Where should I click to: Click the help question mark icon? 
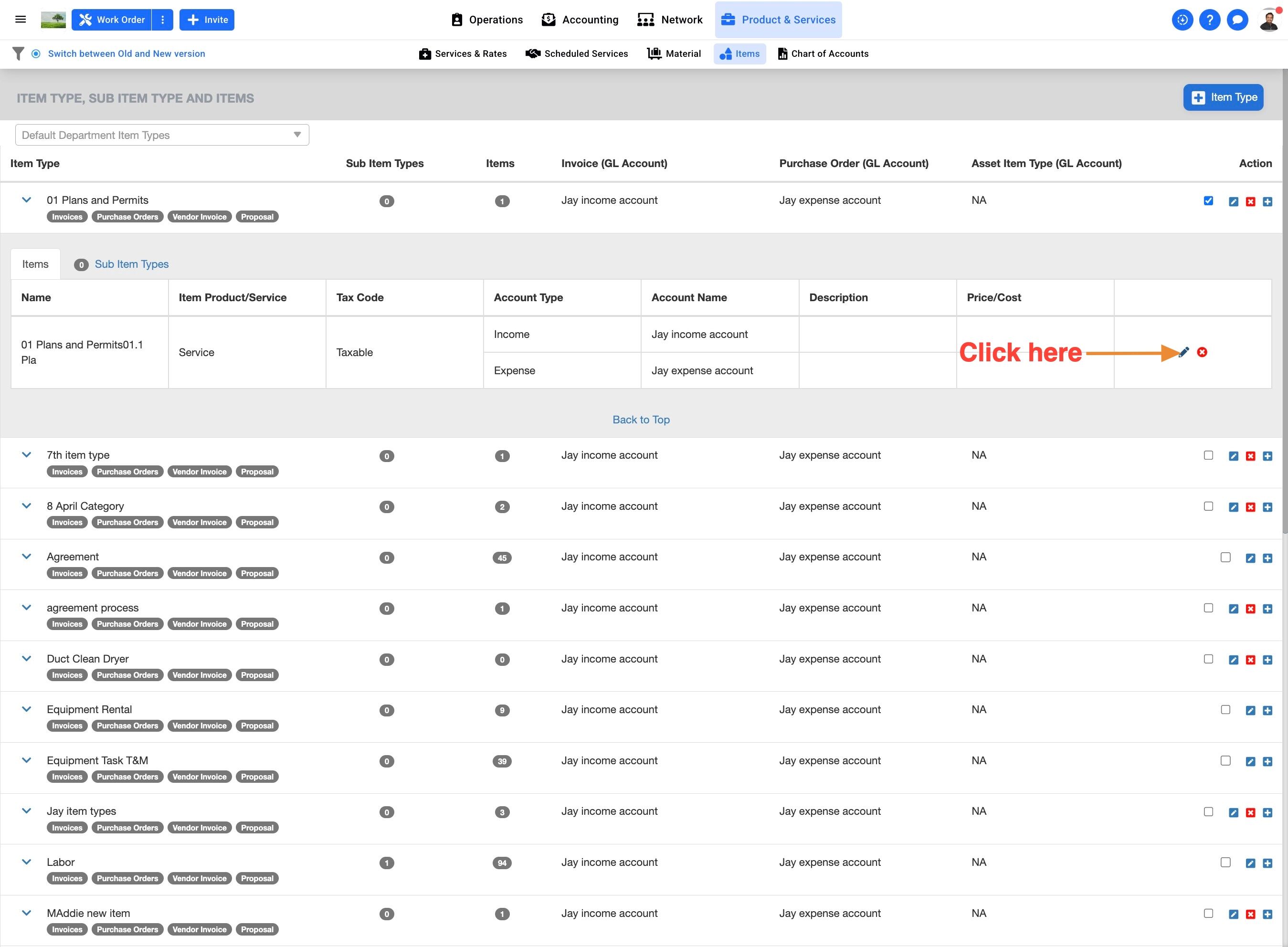(x=1210, y=20)
